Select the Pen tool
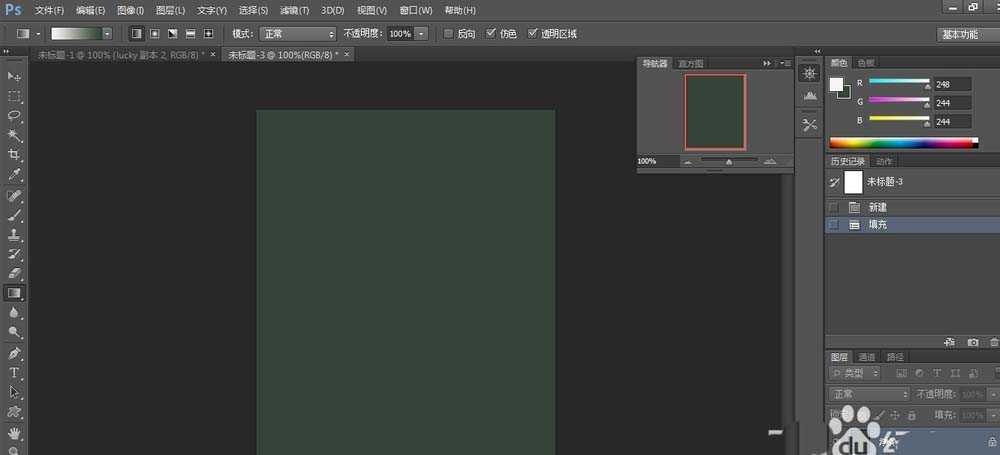 click(14, 353)
